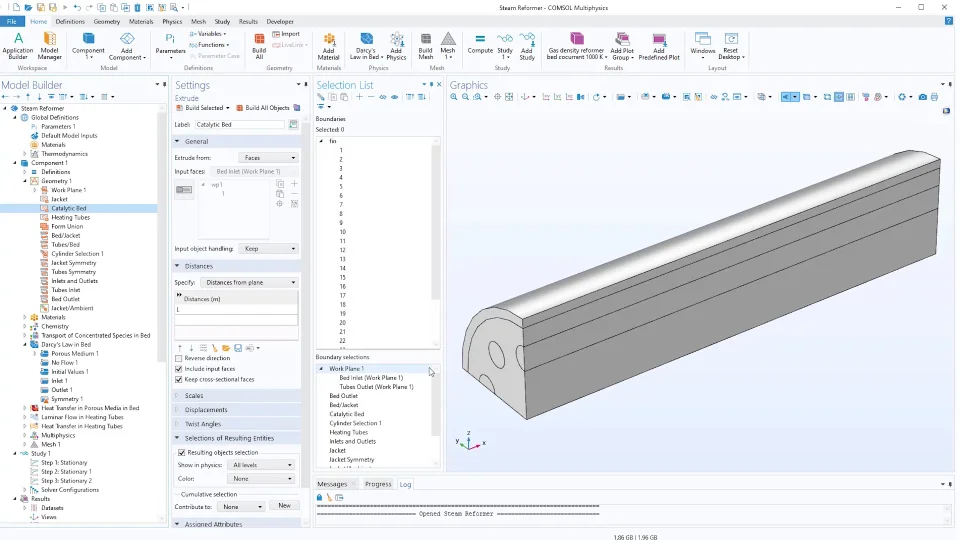
Task: Open the Color dropdown set to None
Action: pos(262,478)
